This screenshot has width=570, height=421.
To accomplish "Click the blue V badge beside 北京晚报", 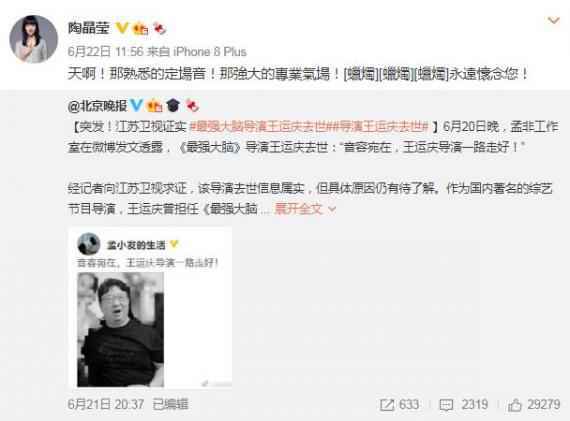I will [136, 105].
